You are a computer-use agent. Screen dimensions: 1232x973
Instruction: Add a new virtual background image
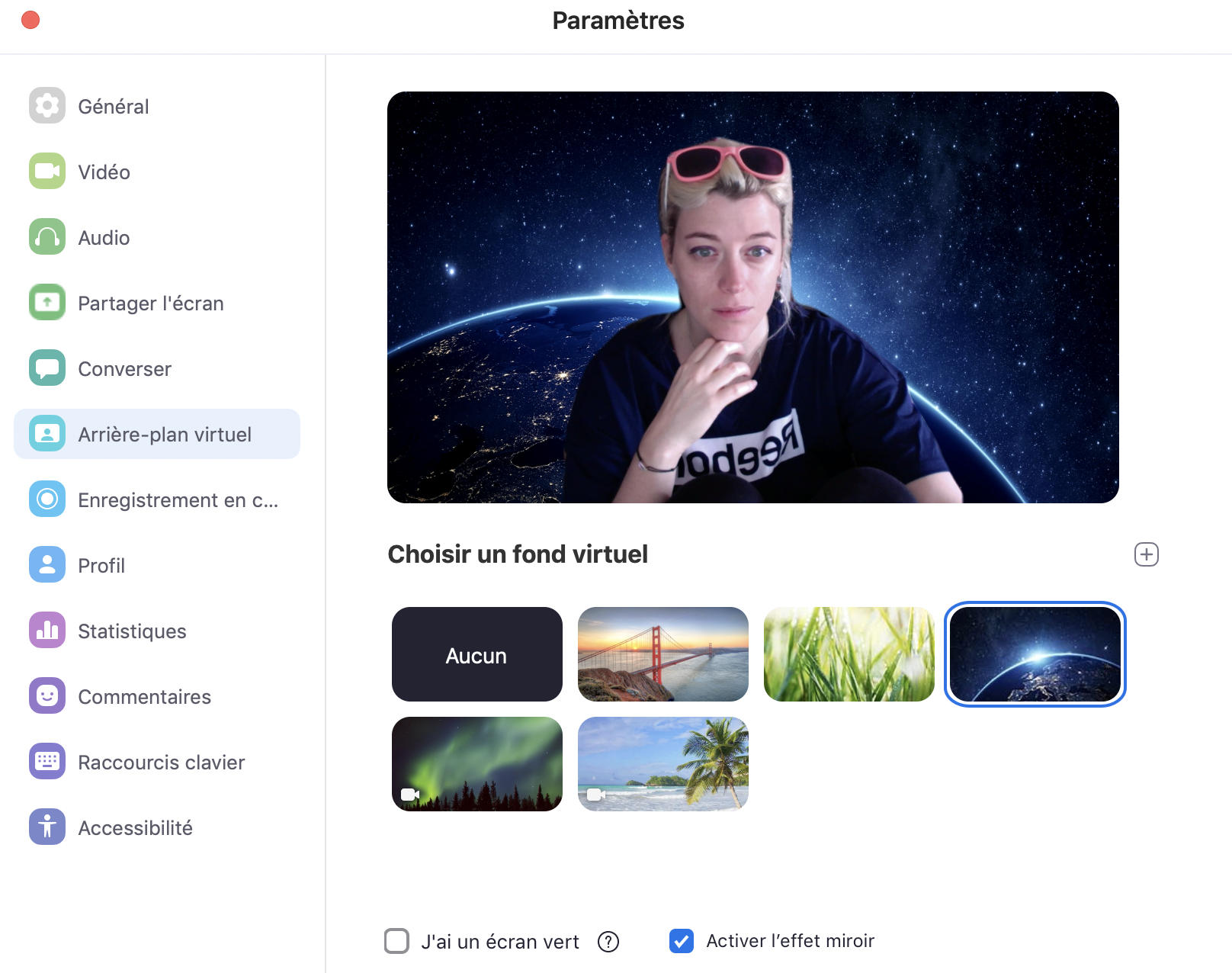(1146, 554)
